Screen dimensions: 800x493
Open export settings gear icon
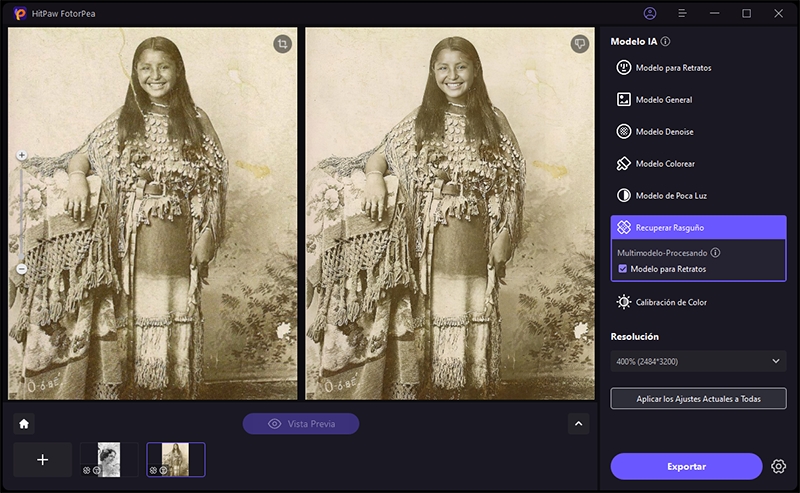point(778,466)
